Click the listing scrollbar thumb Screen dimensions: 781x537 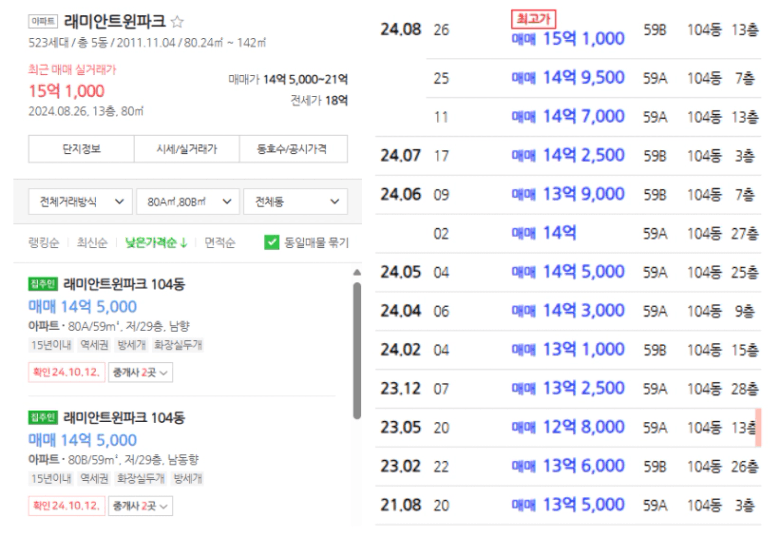[357, 351]
